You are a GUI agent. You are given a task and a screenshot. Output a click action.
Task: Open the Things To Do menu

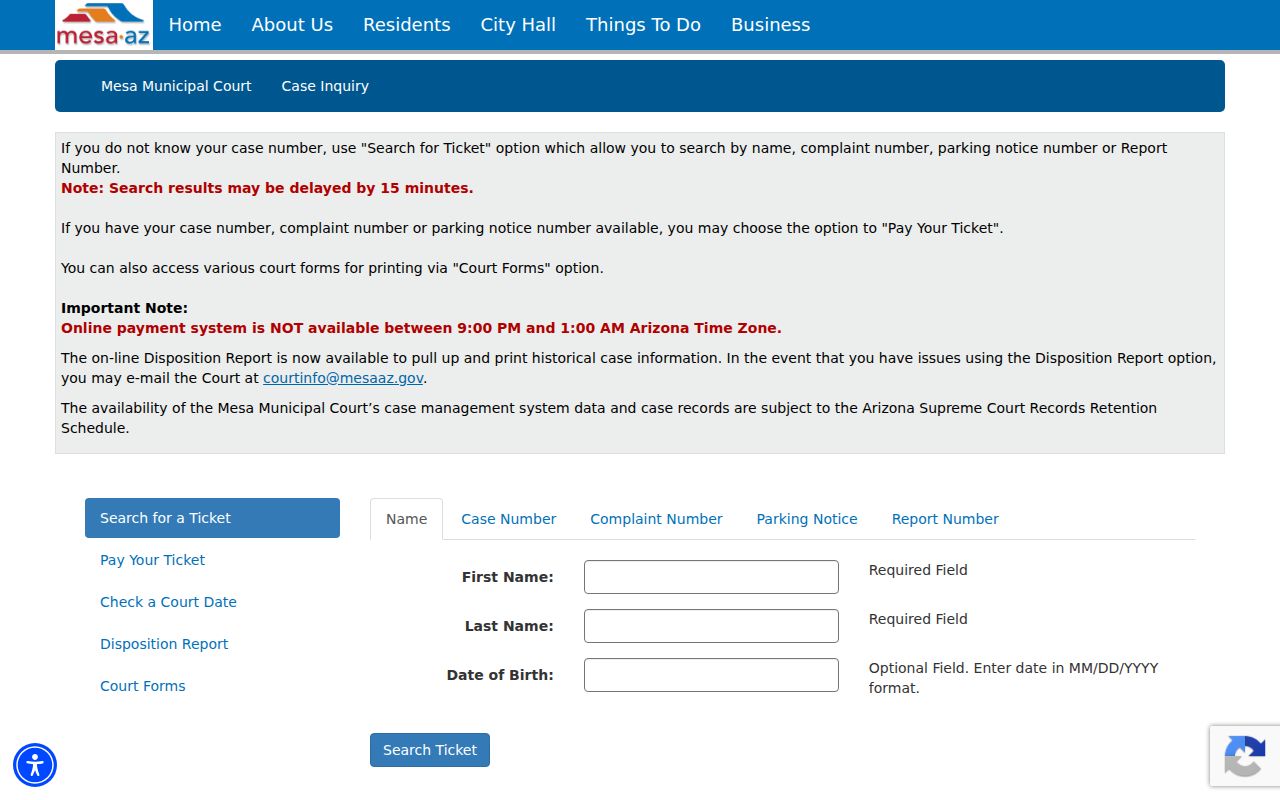coord(643,25)
